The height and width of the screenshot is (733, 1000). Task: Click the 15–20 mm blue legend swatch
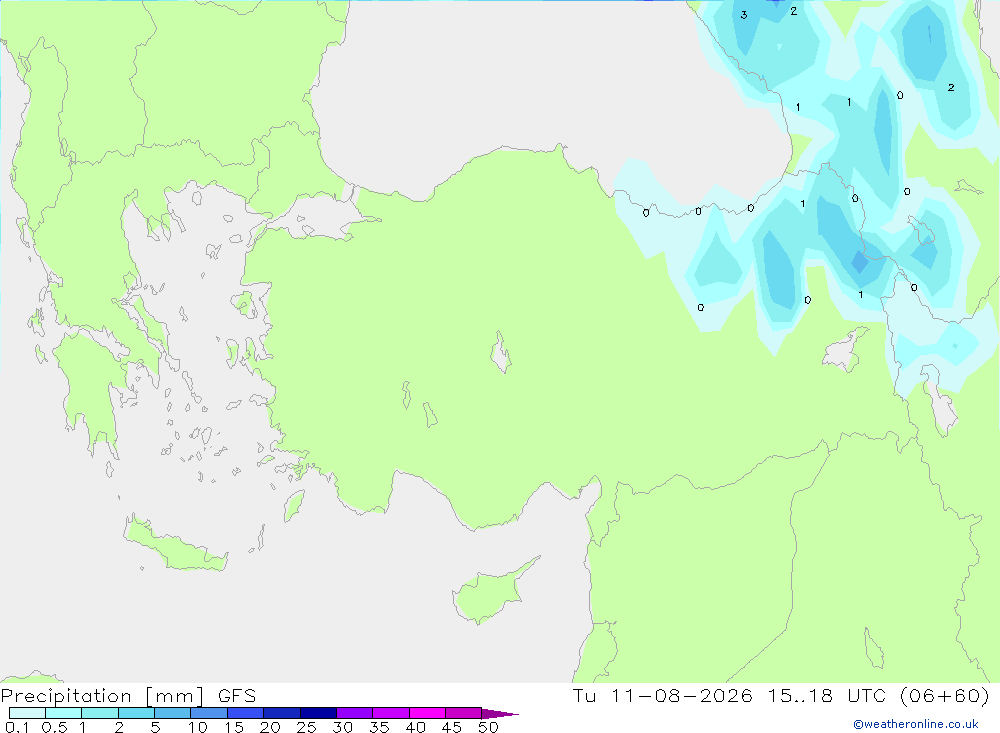(x=246, y=713)
